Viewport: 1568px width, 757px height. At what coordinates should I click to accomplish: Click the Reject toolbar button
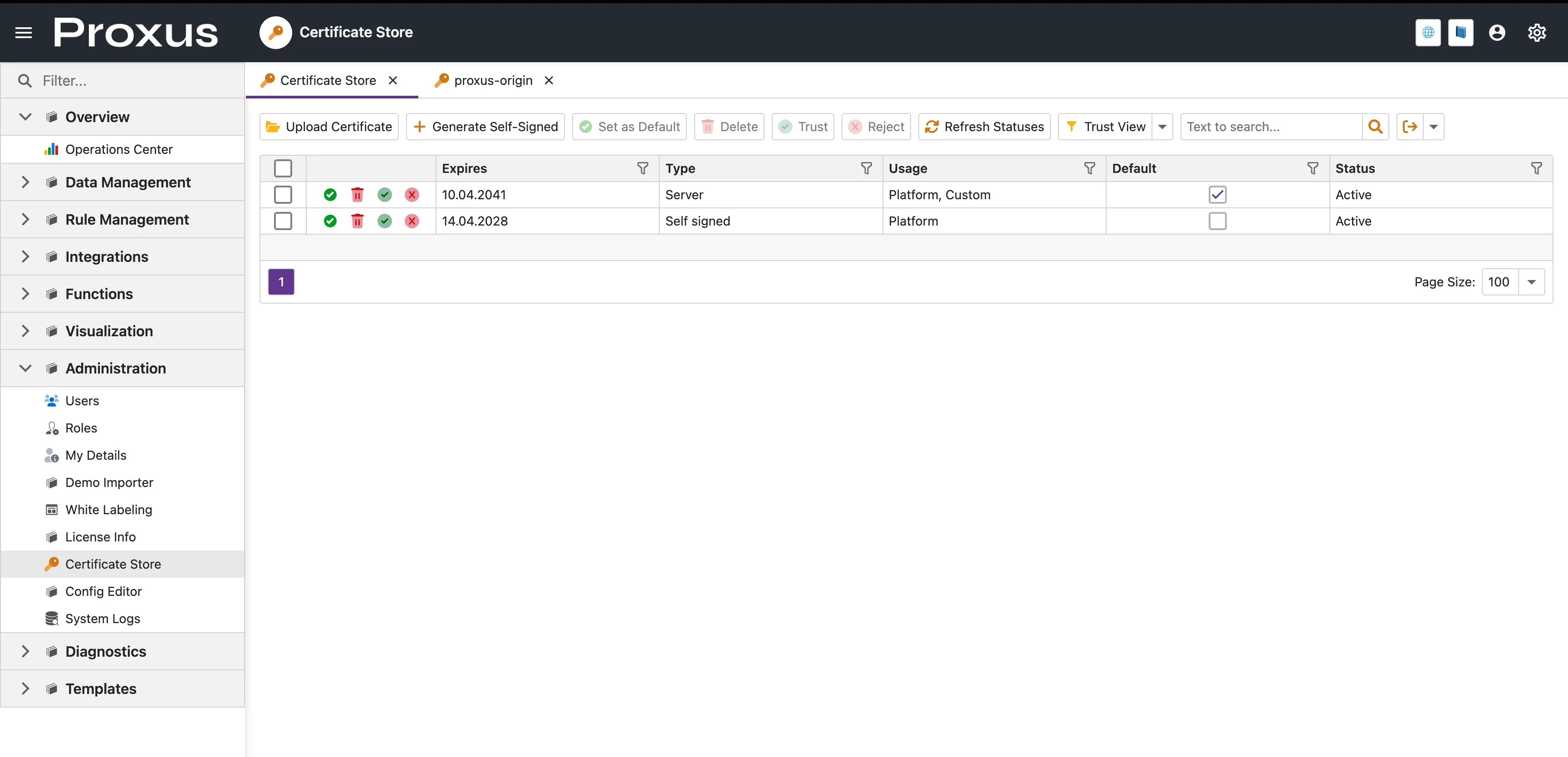point(876,127)
